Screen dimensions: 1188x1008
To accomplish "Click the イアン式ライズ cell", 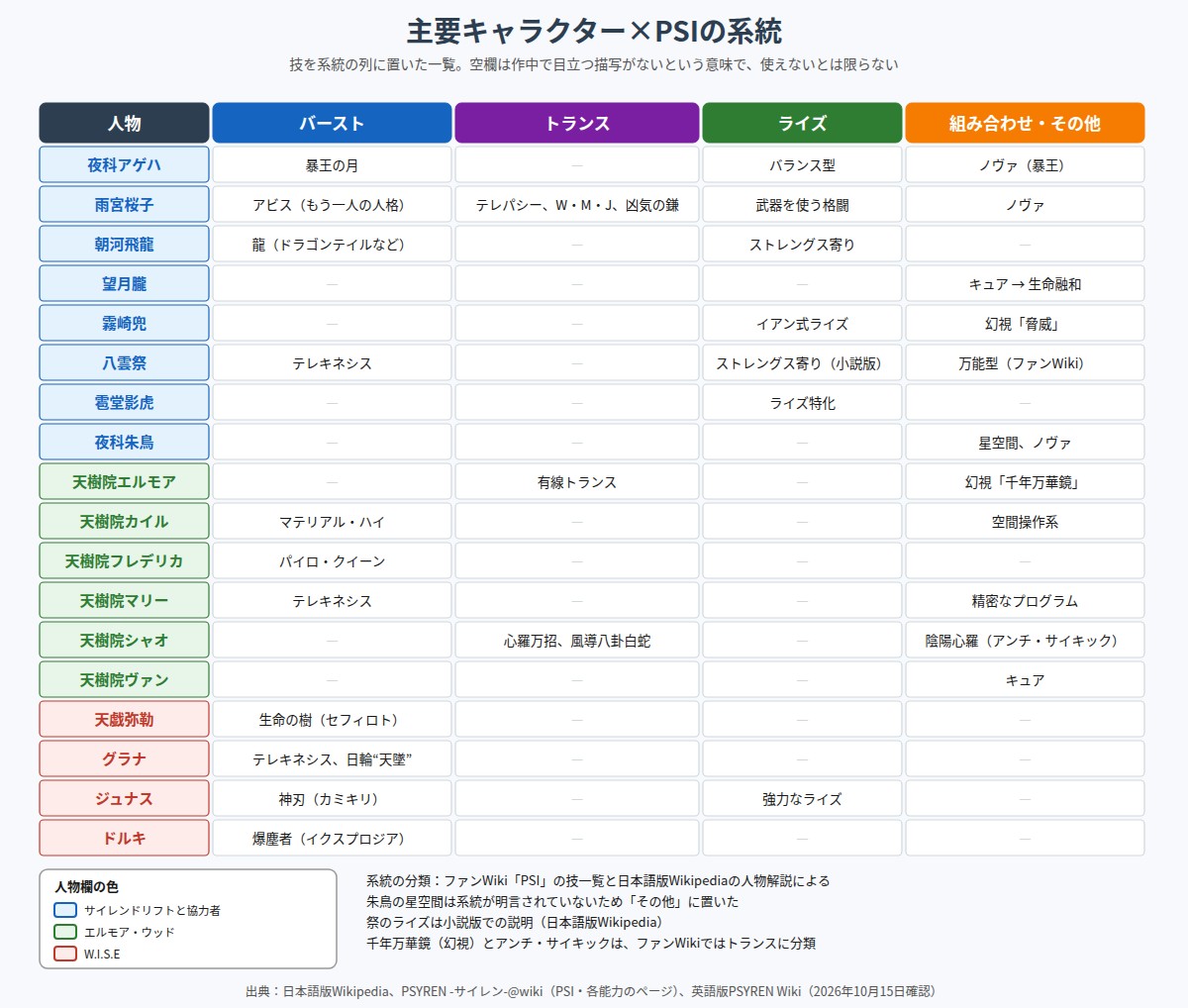I will (x=802, y=323).
